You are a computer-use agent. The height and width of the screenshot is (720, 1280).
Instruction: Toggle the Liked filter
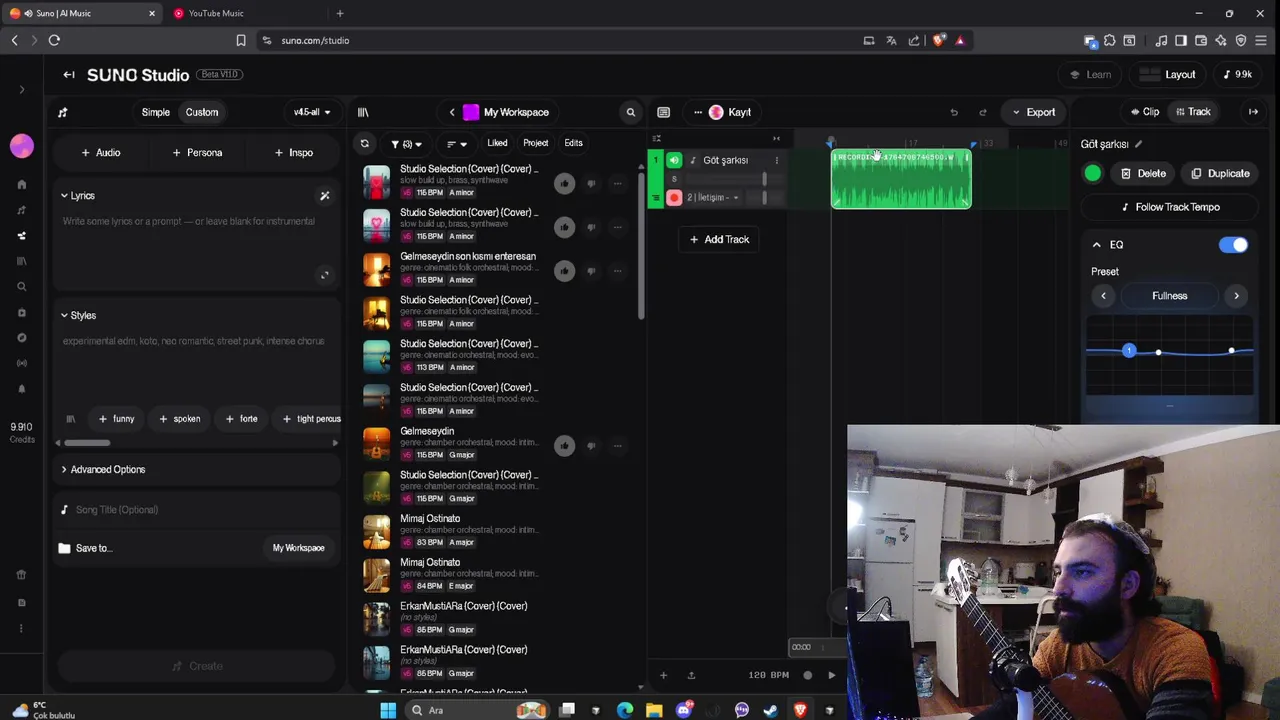click(x=497, y=143)
